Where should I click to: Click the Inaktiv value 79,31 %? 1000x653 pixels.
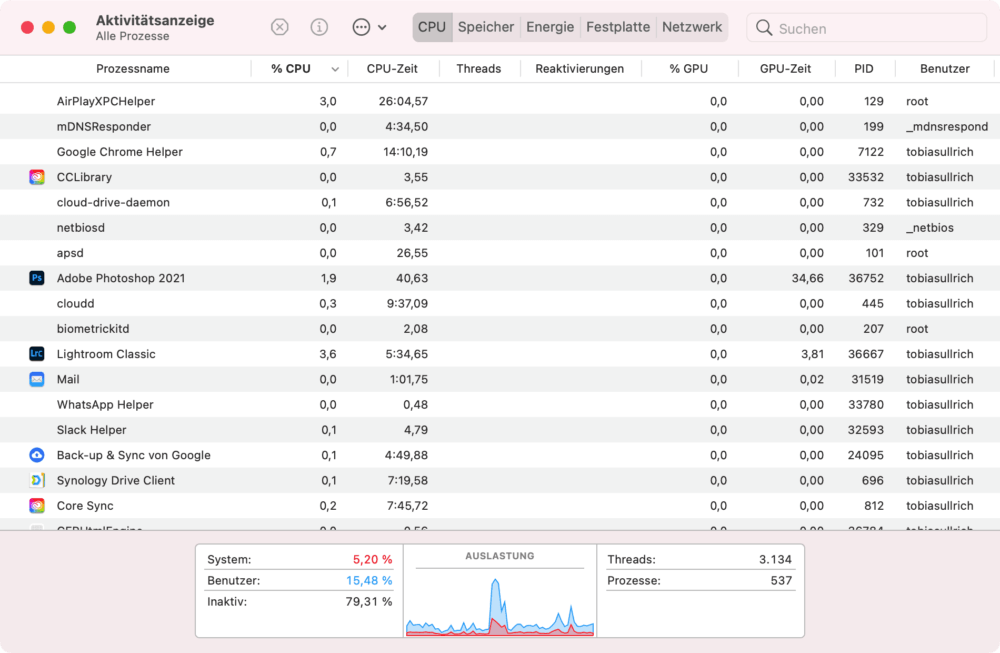[x=369, y=601]
